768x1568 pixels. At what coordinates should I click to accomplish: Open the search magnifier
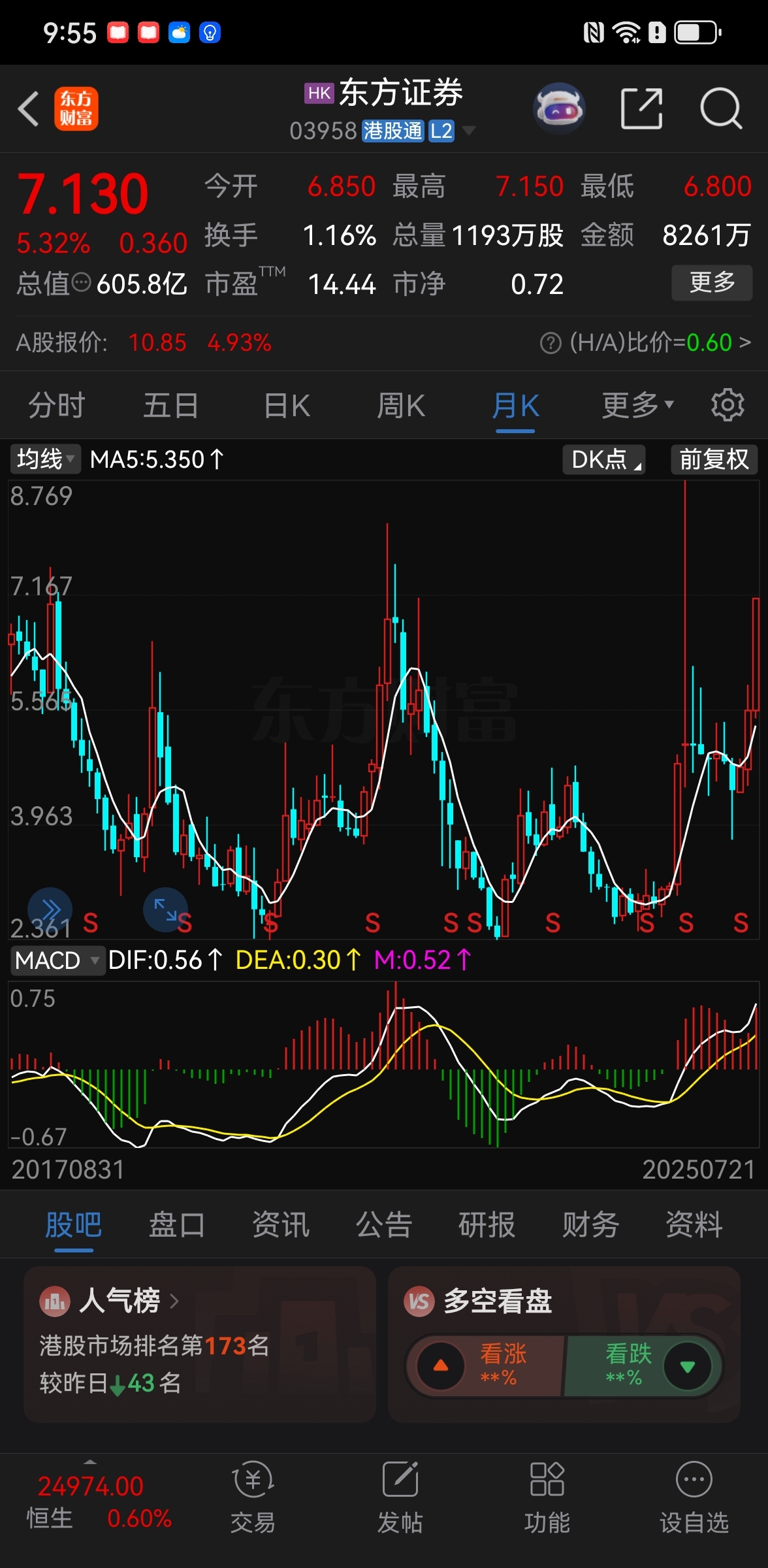pyautogui.click(x=721, y=108)
